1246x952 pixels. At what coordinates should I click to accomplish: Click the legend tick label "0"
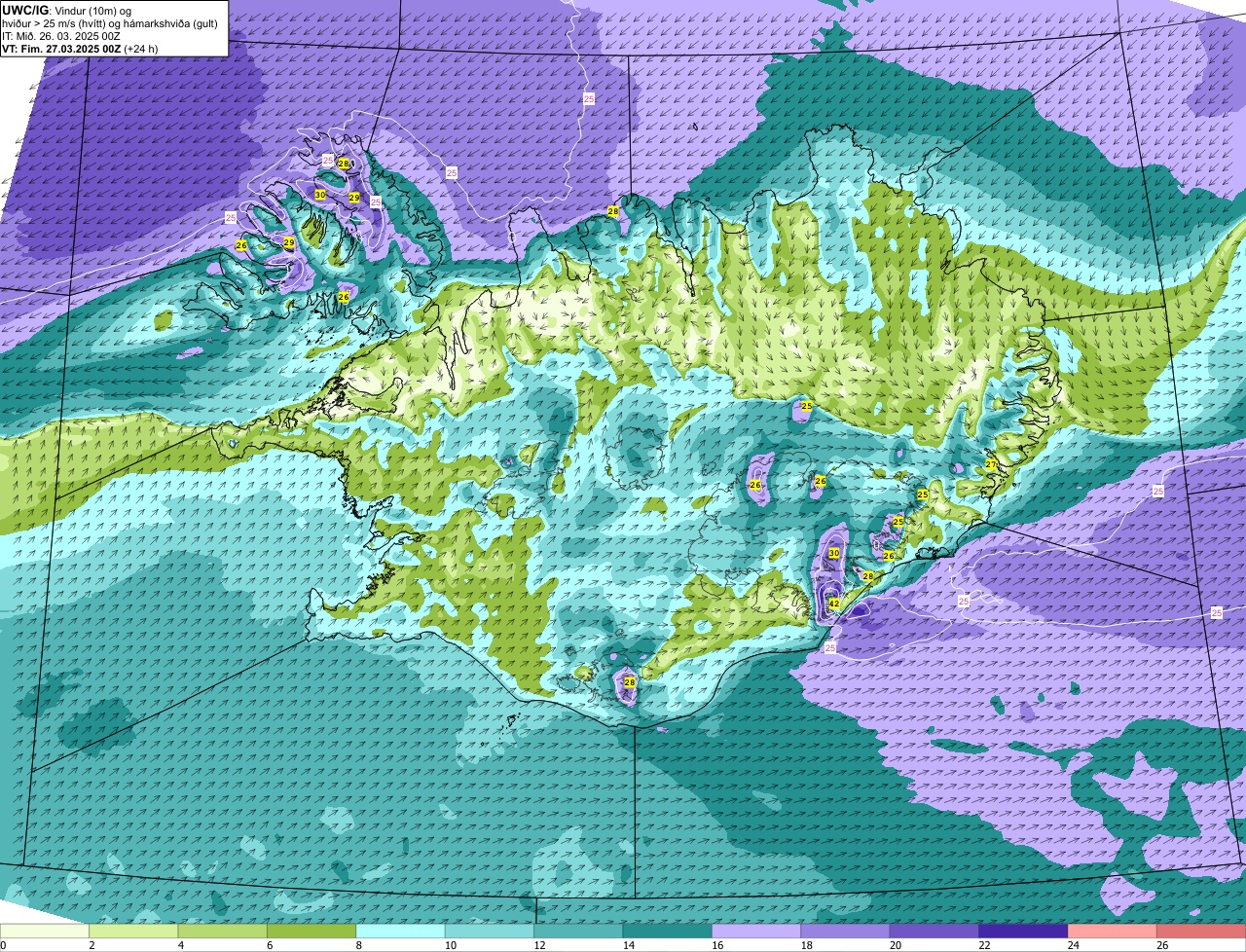coord(3,945)
